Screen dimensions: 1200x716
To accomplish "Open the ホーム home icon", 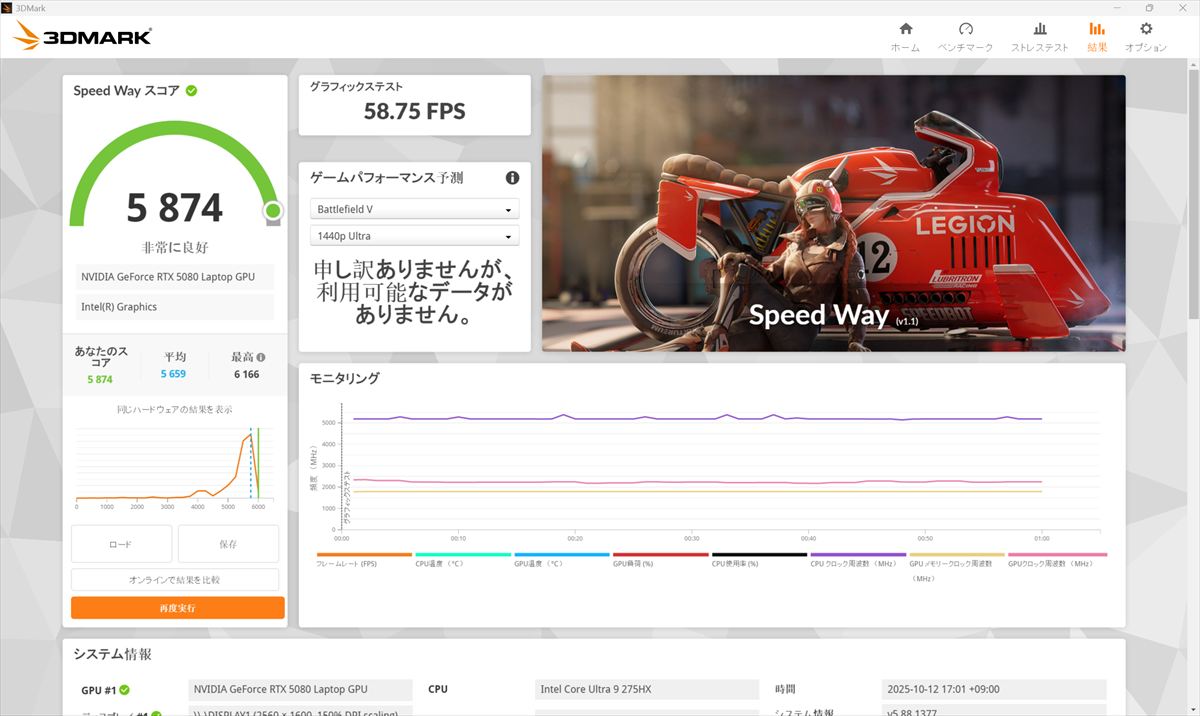I will coord(905,29).
